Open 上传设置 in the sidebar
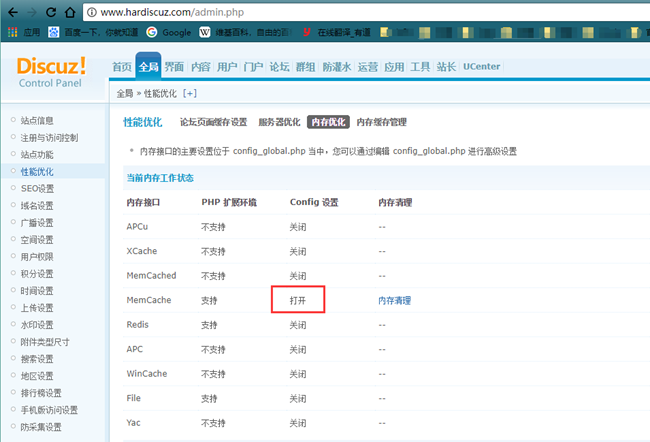This screenshot has width=650, height=442. (37, 308)
